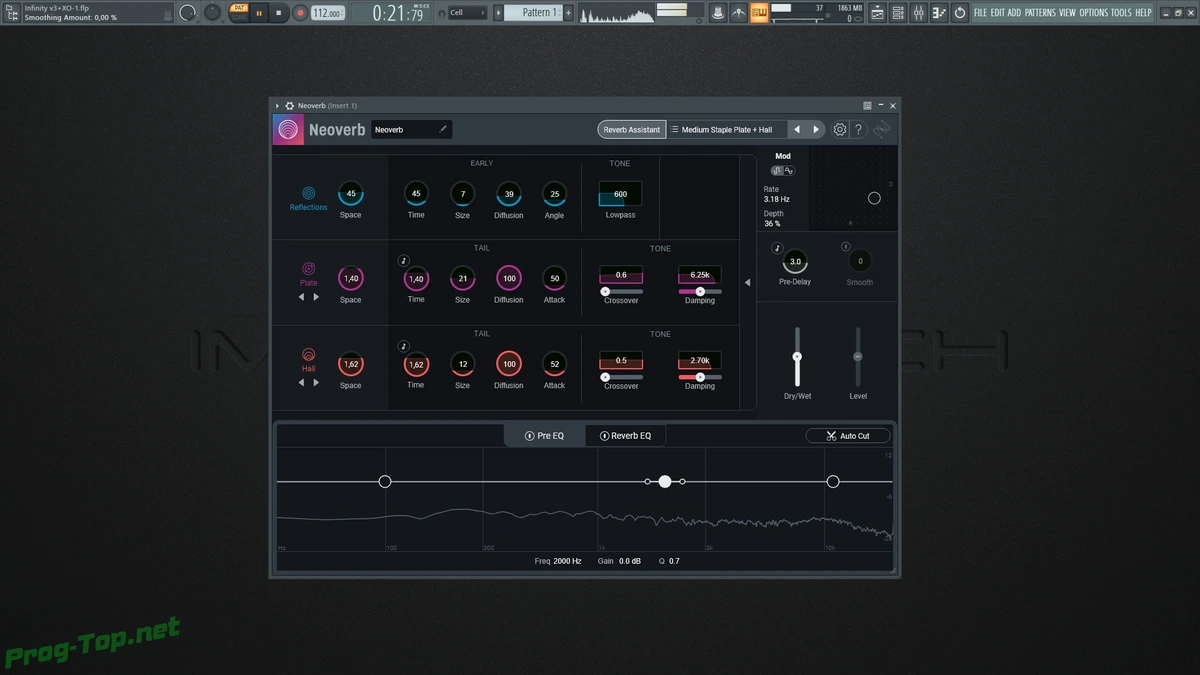Expand the Neoverb window menu arrow
The image size is (1200, 675).
(277, 105)
